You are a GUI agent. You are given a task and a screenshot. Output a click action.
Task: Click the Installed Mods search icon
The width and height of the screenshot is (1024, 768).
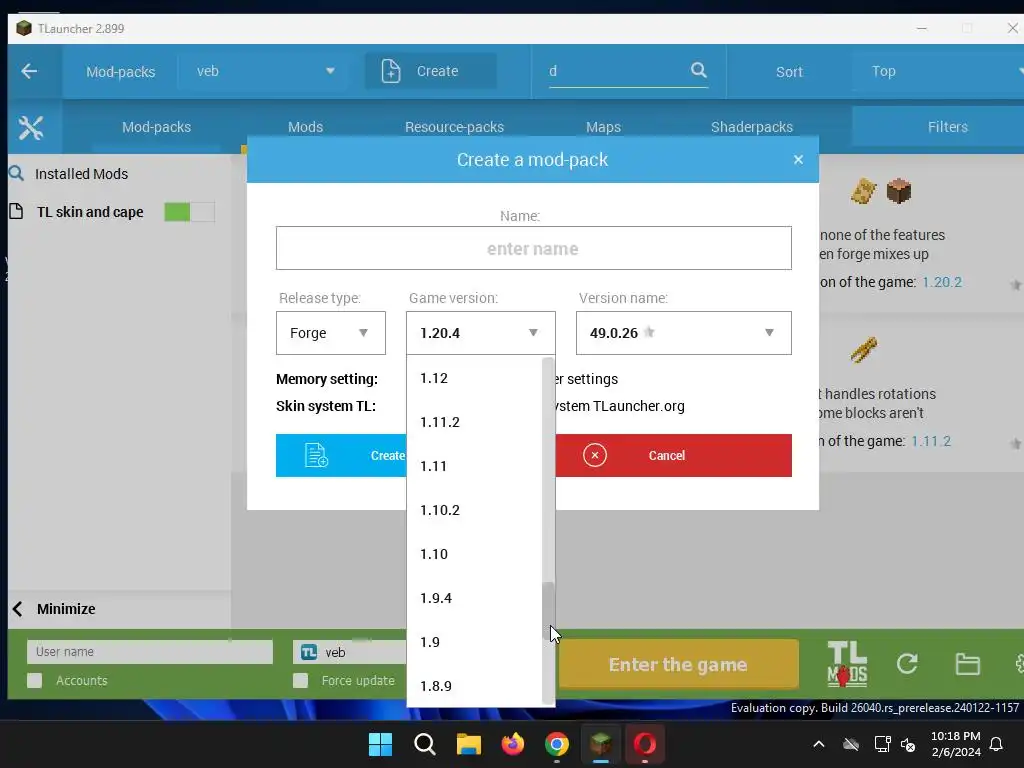[16, 173]
